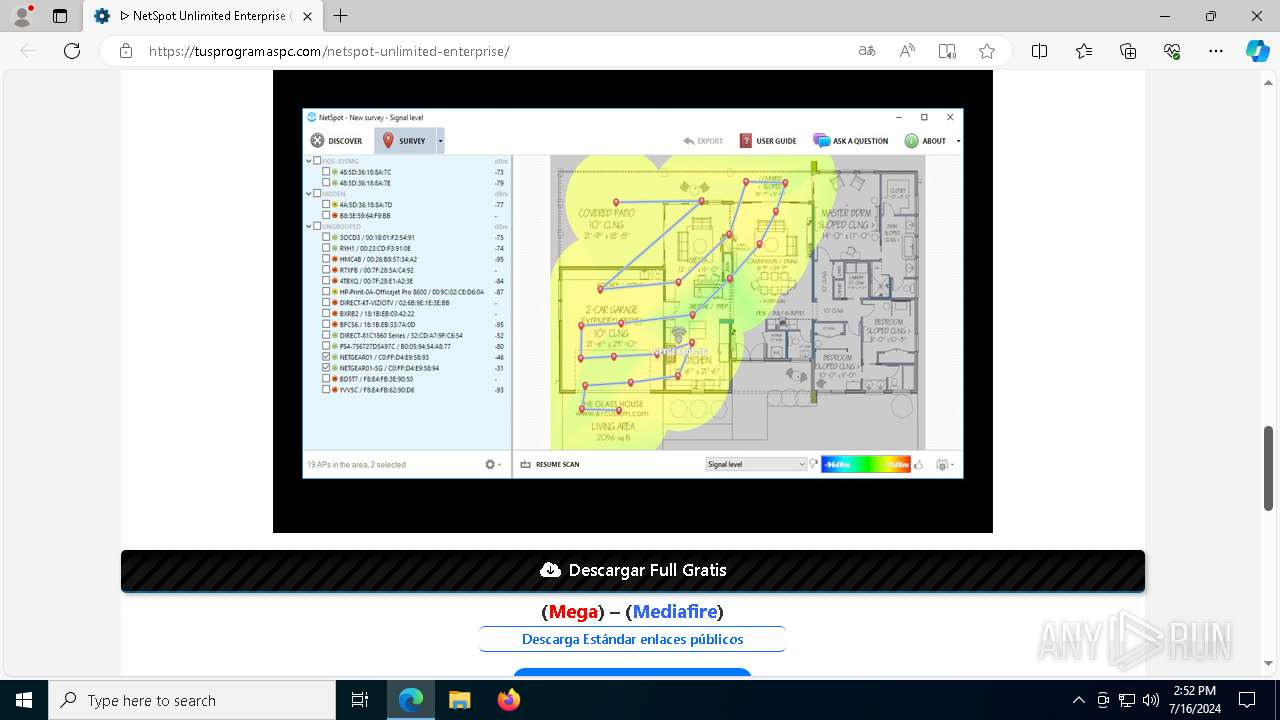Image resolution: width=1280 pixels, height=720 pixels.
Task: View site information padlock icon
Action: tap(126, 51)
